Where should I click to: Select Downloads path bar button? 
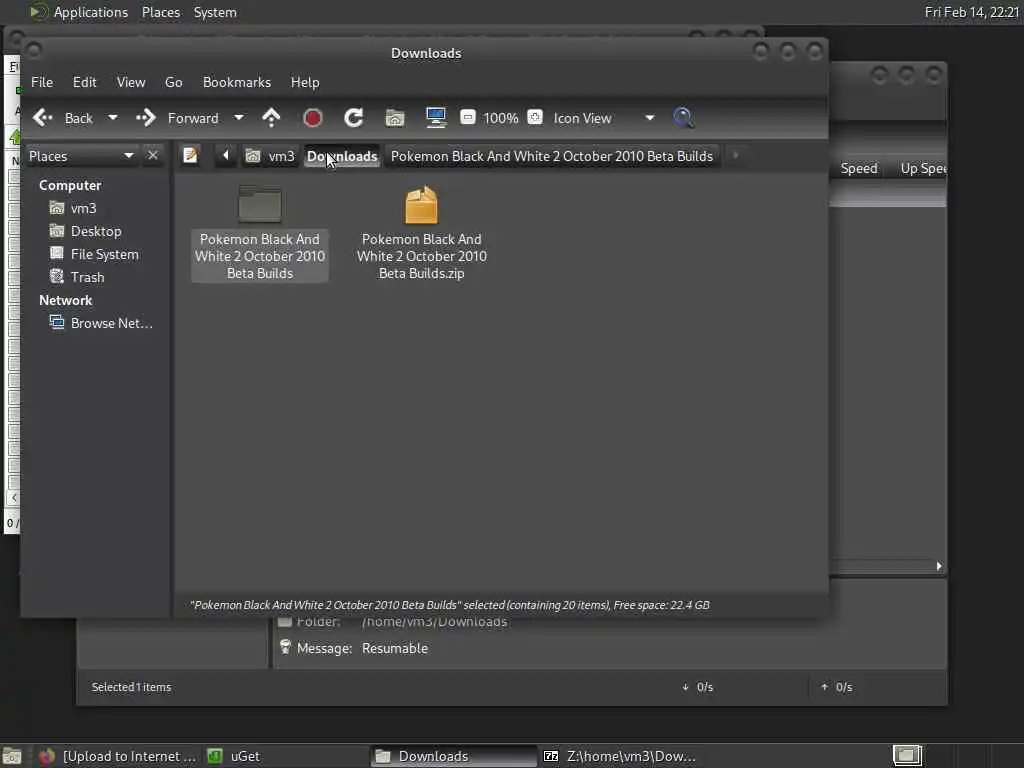(342, 156)
